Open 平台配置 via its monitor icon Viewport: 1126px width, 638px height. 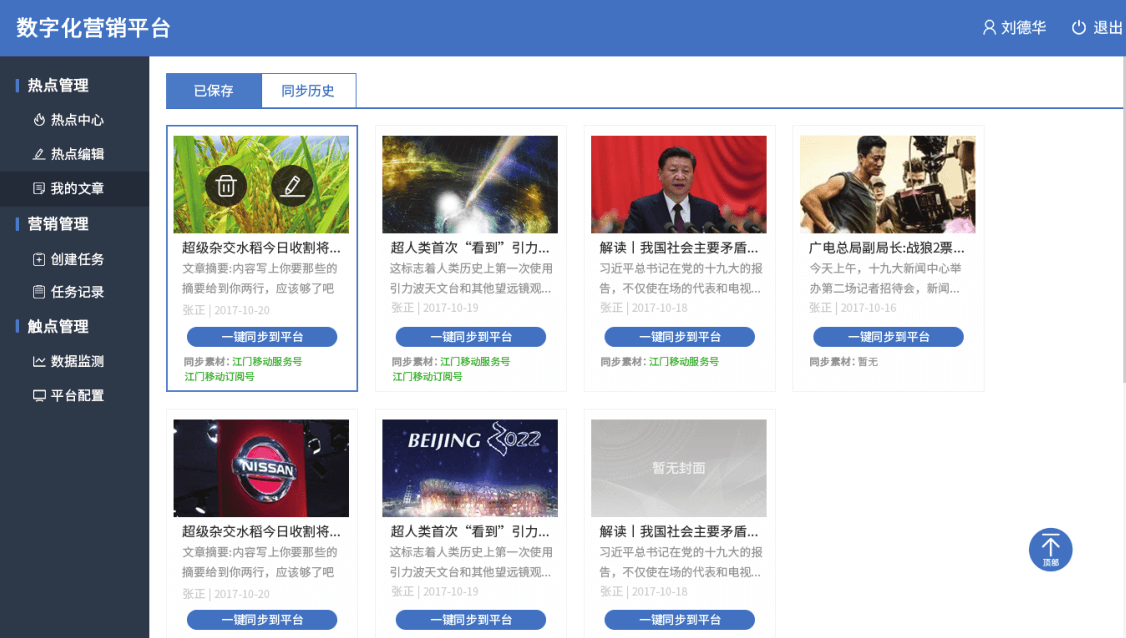(39, 395)
